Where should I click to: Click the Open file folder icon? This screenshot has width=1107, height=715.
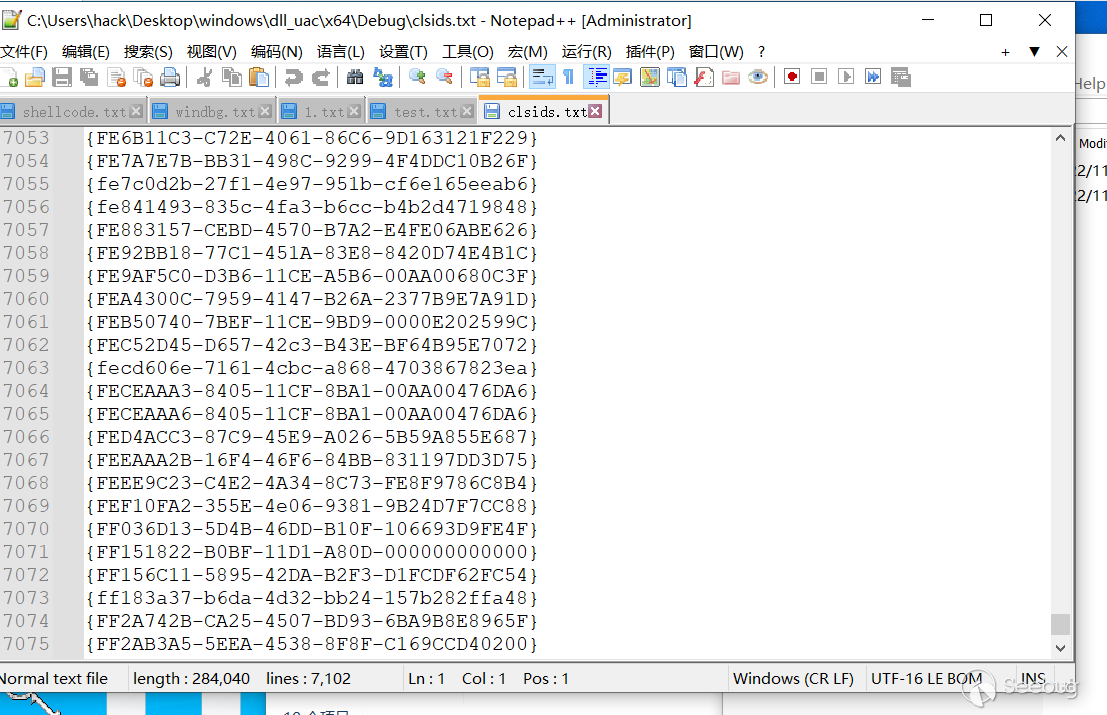point(35,77)
